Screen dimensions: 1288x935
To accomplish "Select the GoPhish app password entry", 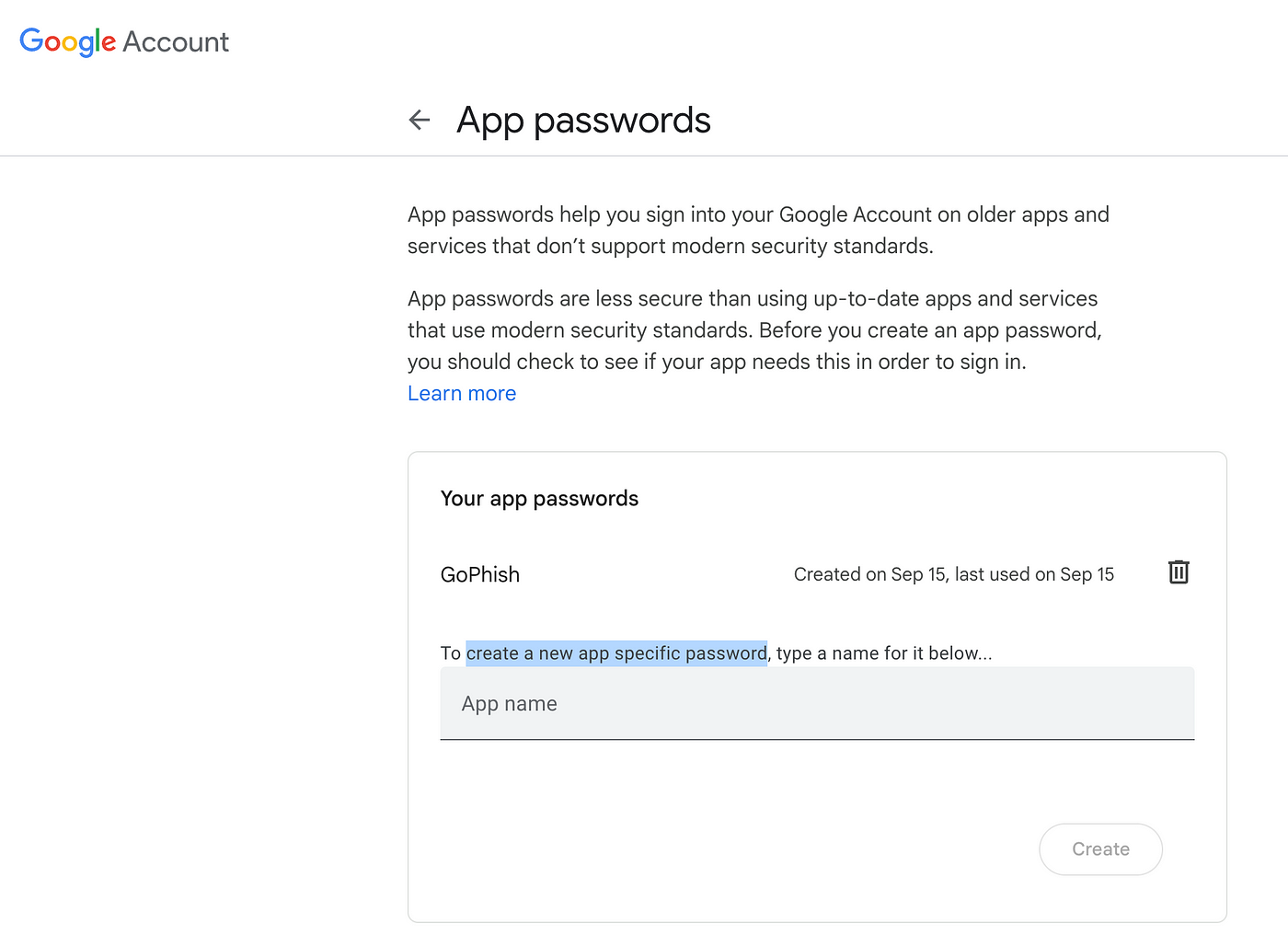I will 480,575.
